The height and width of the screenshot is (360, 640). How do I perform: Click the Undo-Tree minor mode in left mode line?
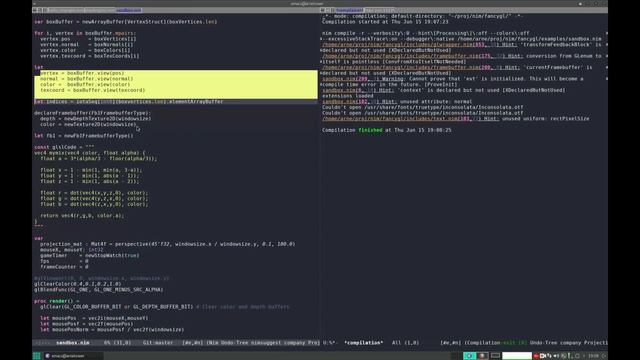(x=236, y=343)
